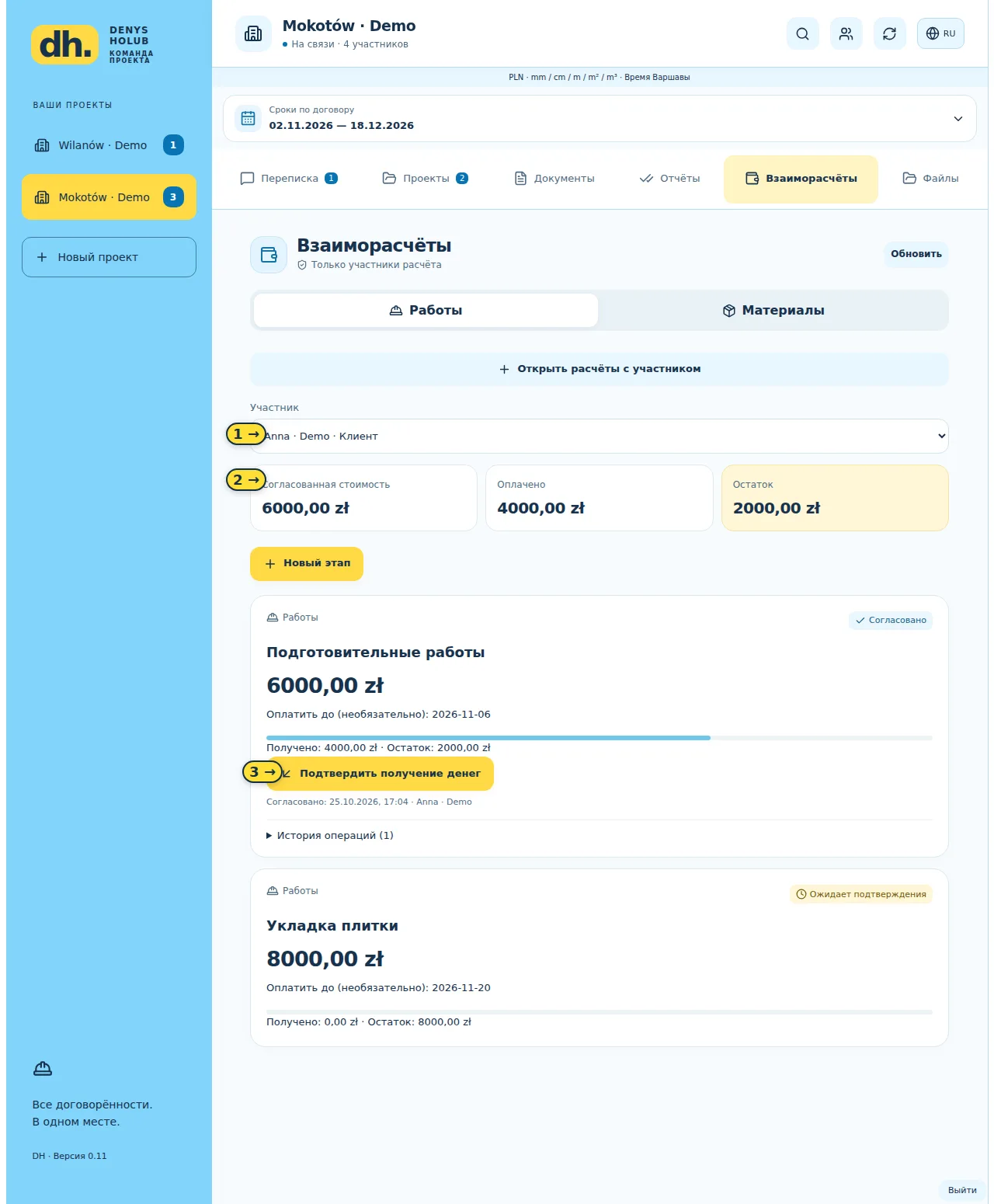Click the contract dates 02.11.2026 — 18.12.2026
Viewport: 994px width, 1204px height.
click(x=342, y=126)
